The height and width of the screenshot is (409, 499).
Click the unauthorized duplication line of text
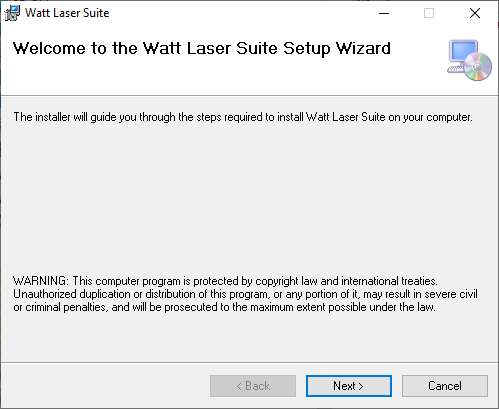(245, 294)
